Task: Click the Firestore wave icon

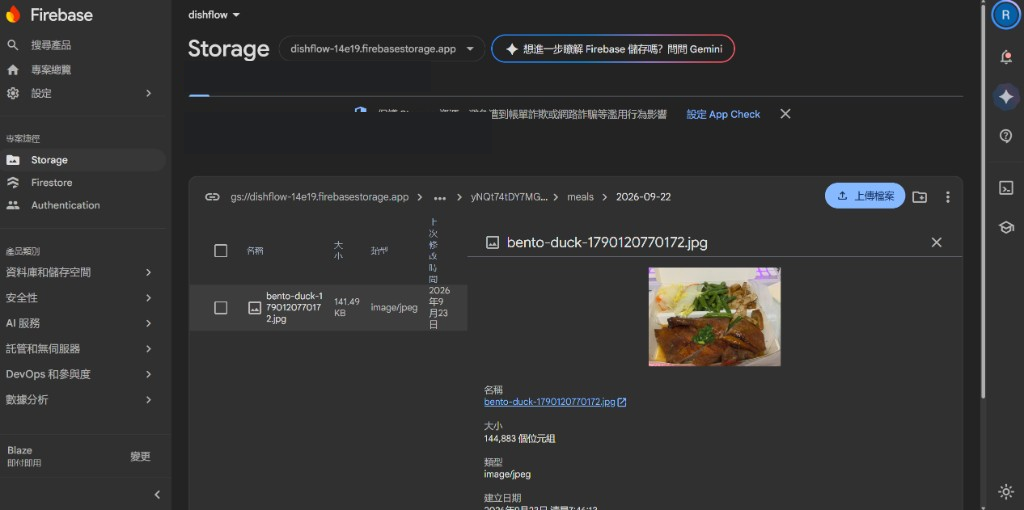Action: click(12, 183)
